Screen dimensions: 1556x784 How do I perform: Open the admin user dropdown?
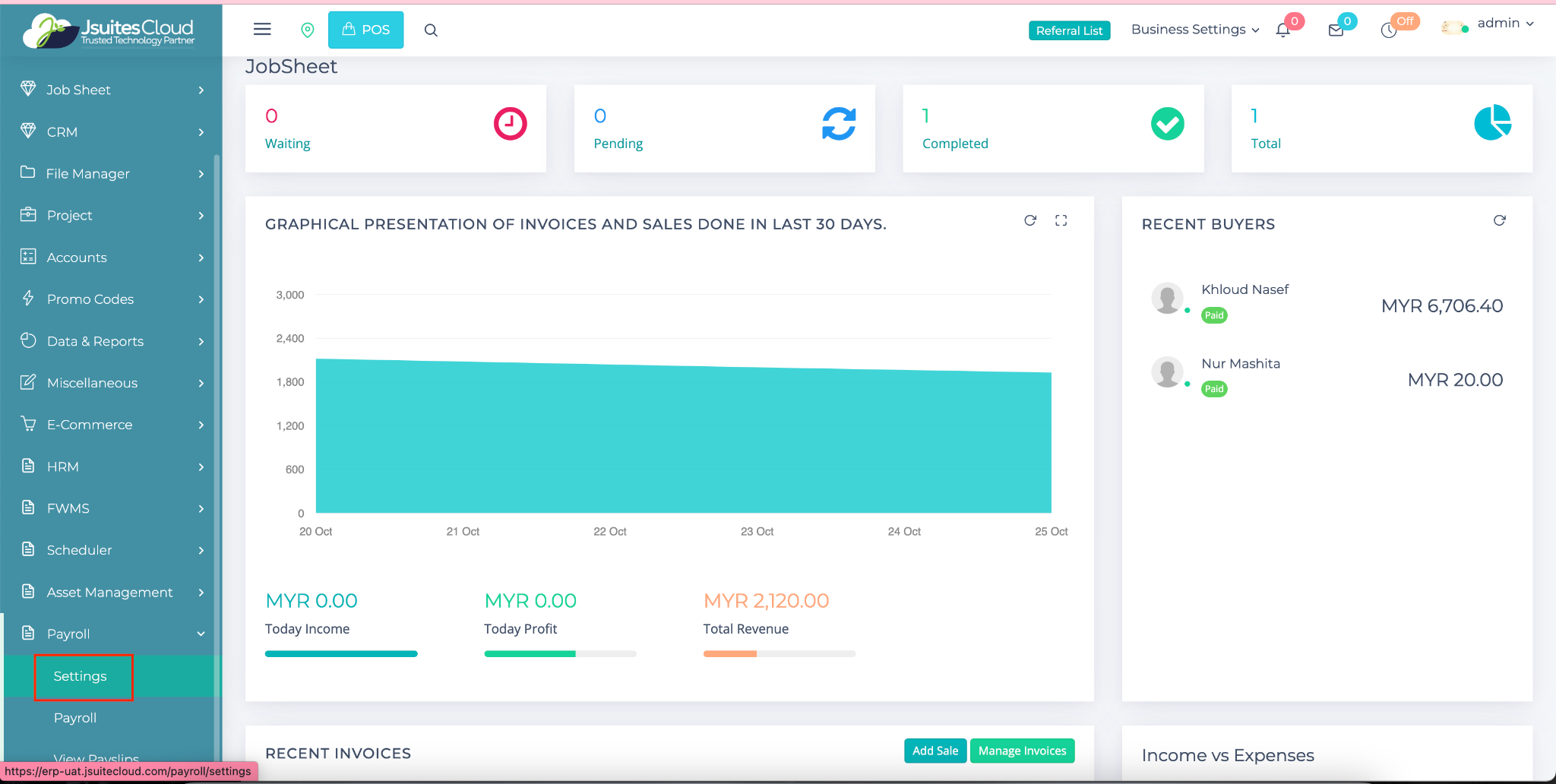click(1504, 24)
